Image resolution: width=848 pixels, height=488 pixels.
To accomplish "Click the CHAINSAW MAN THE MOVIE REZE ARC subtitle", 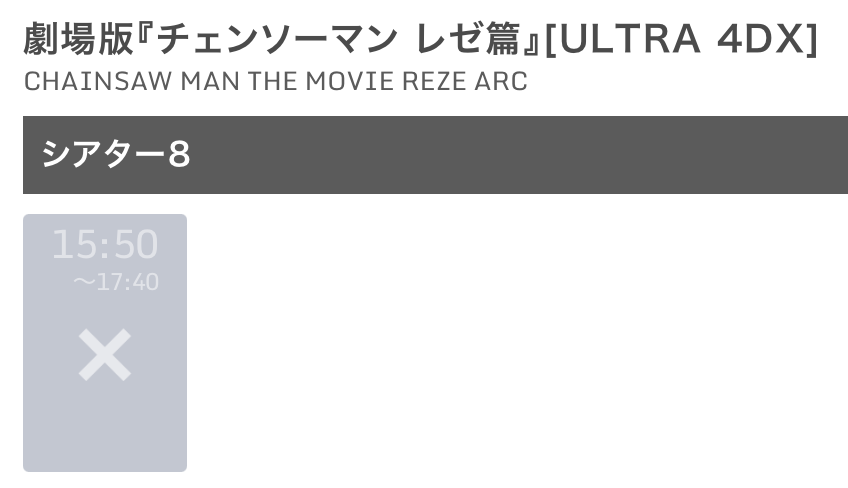I will 275,82.
